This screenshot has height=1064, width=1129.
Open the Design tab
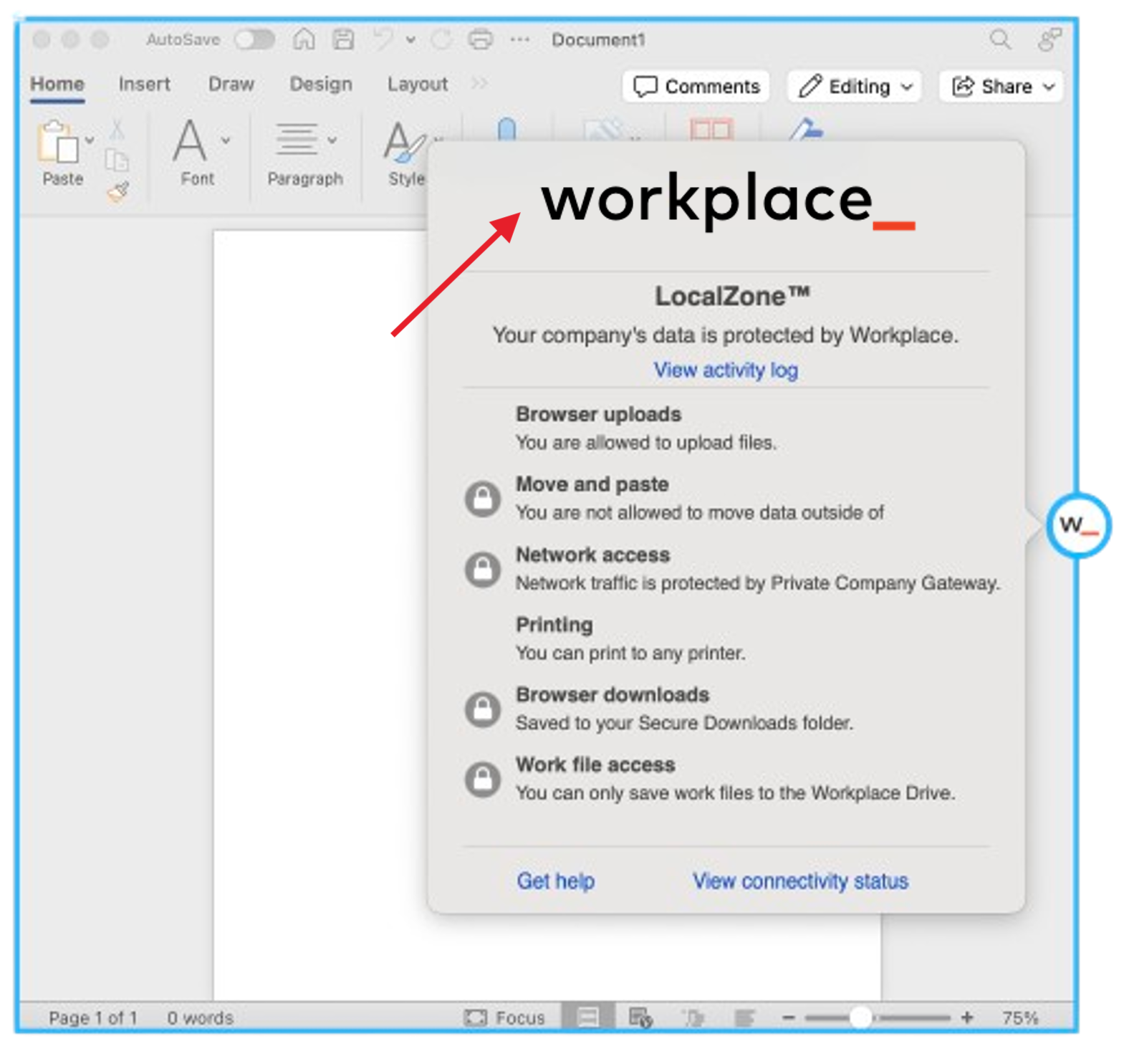click(x=321, y=85)
